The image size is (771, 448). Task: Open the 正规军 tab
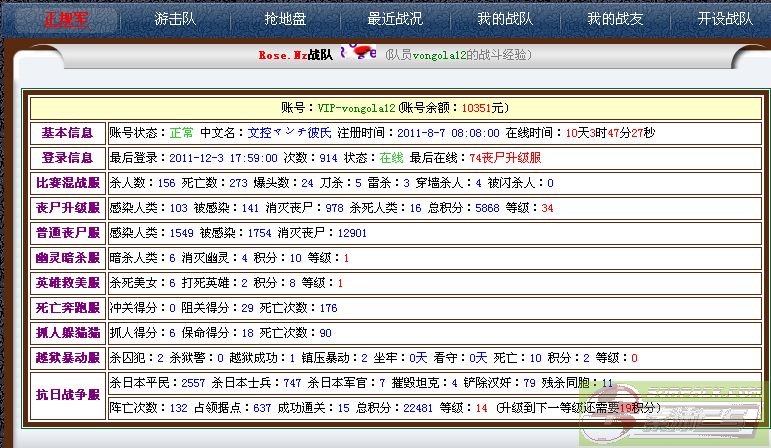[66, 19]
